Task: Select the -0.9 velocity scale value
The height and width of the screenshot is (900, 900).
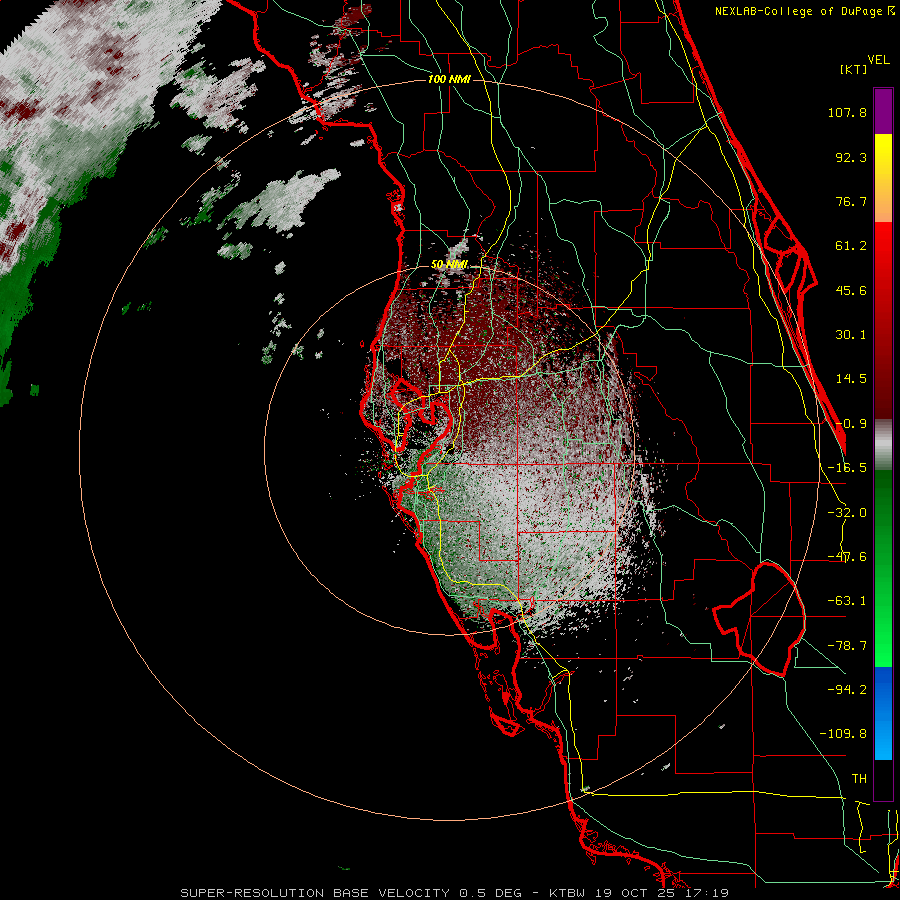Action: point(851,424)
